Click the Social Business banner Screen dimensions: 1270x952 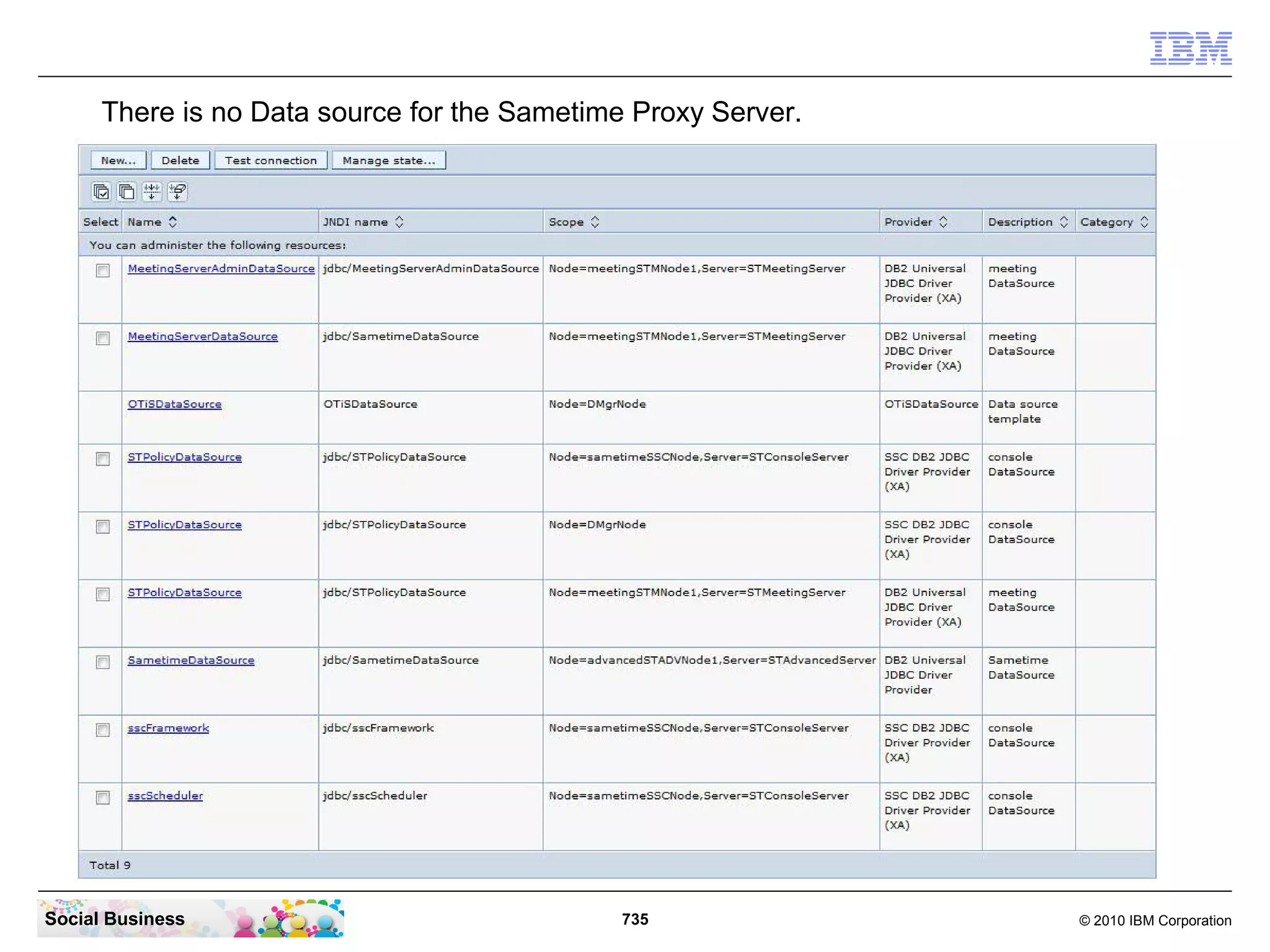pos(190,919)
